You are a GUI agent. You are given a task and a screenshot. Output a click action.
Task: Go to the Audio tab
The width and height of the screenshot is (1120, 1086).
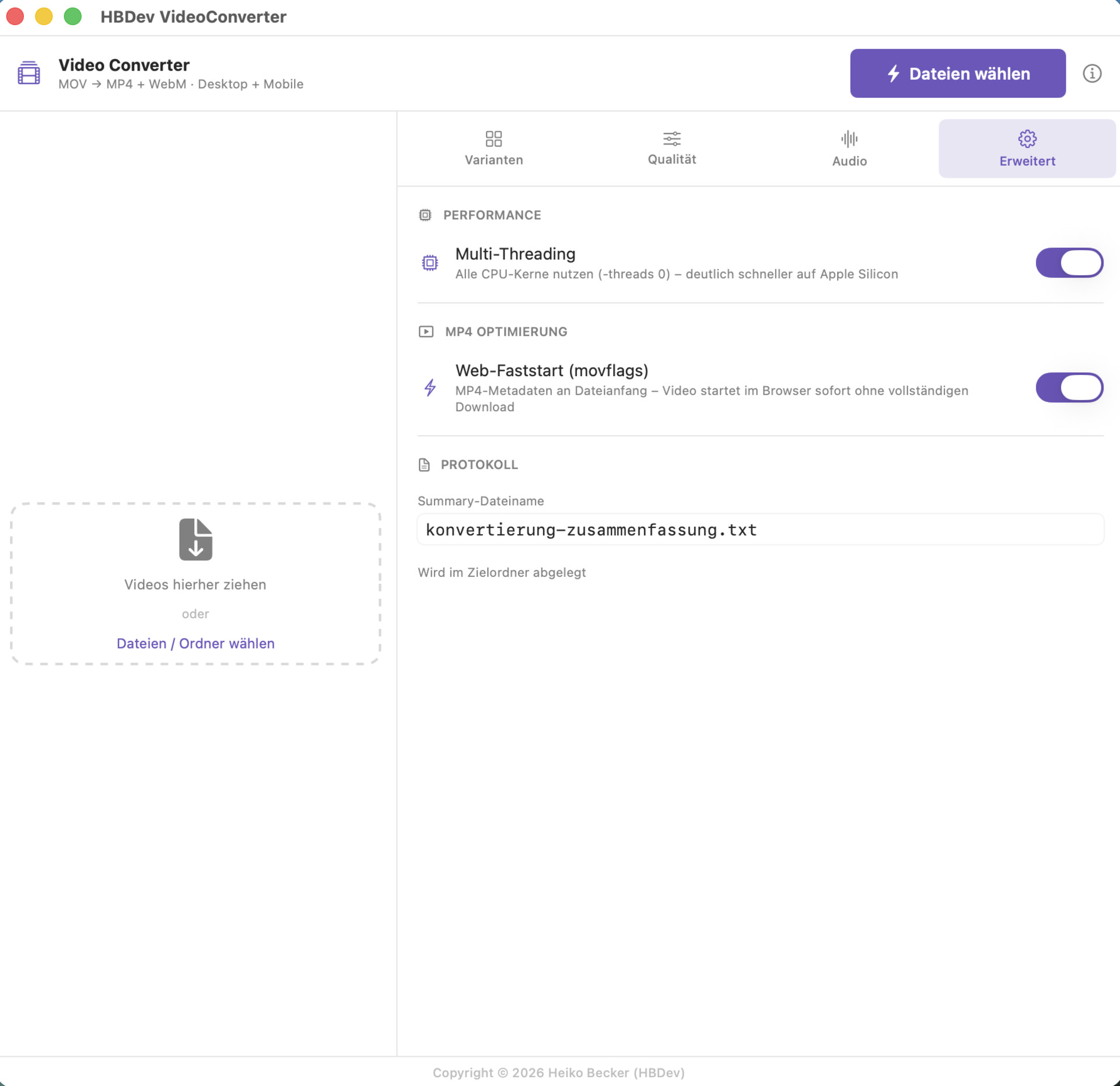[x=849, y=149]
